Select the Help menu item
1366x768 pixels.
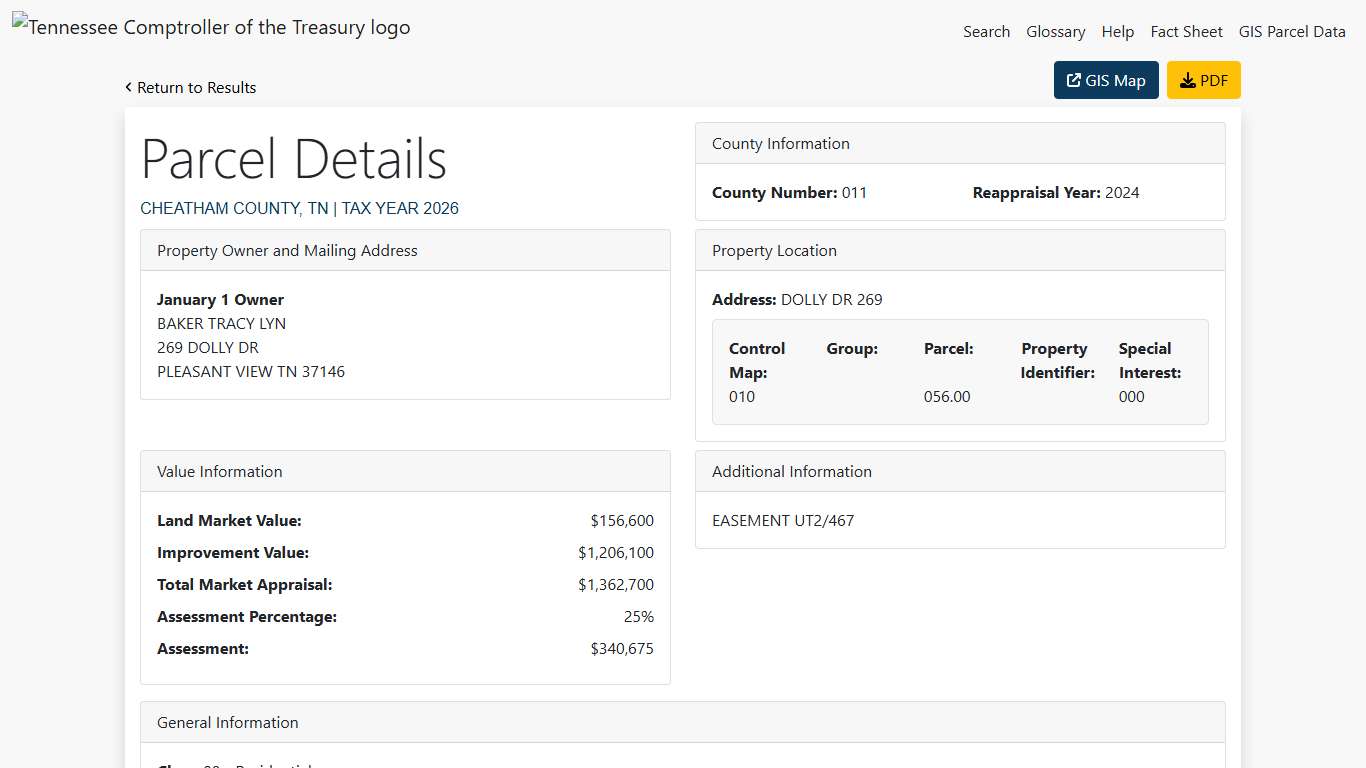1117,31
